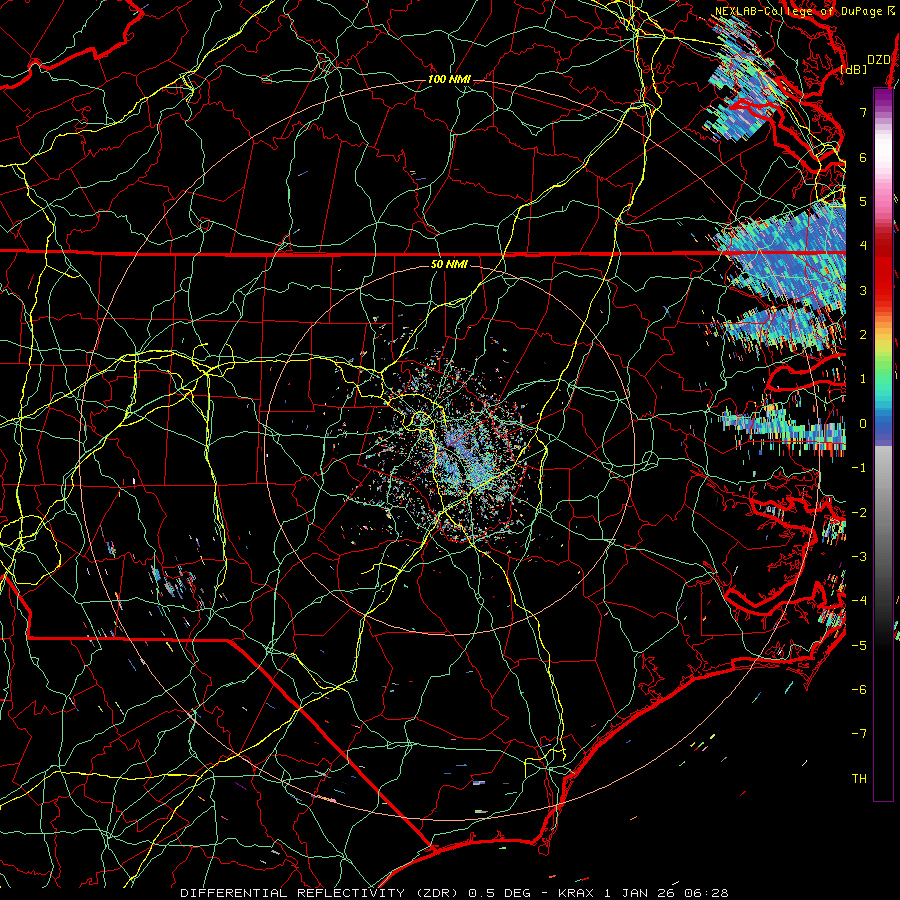The width and height of the screenshot is (900, 900).
Task: Click the 3 dB tick label
Action: (863, 290)
